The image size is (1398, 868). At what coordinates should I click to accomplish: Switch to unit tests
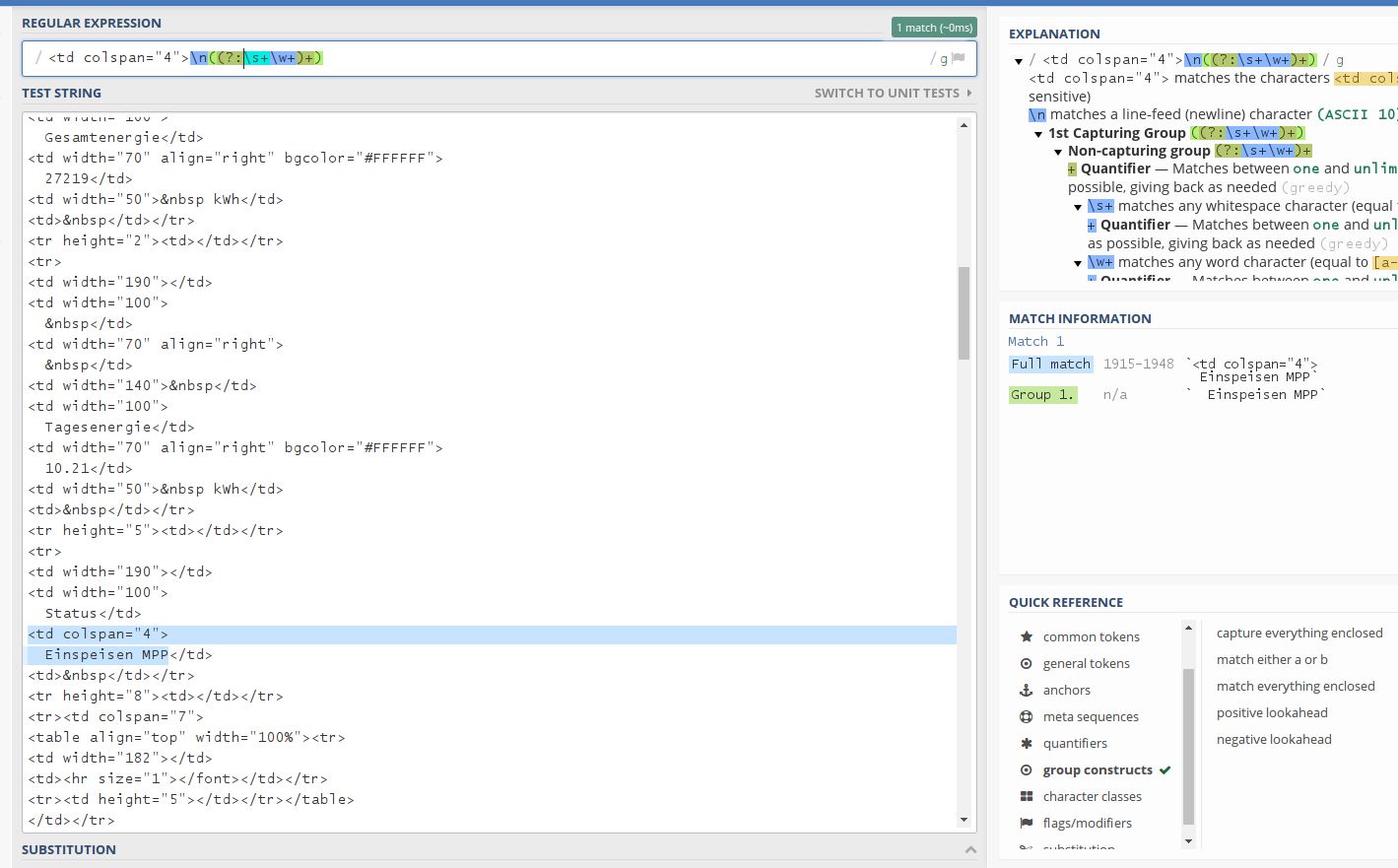893,93
